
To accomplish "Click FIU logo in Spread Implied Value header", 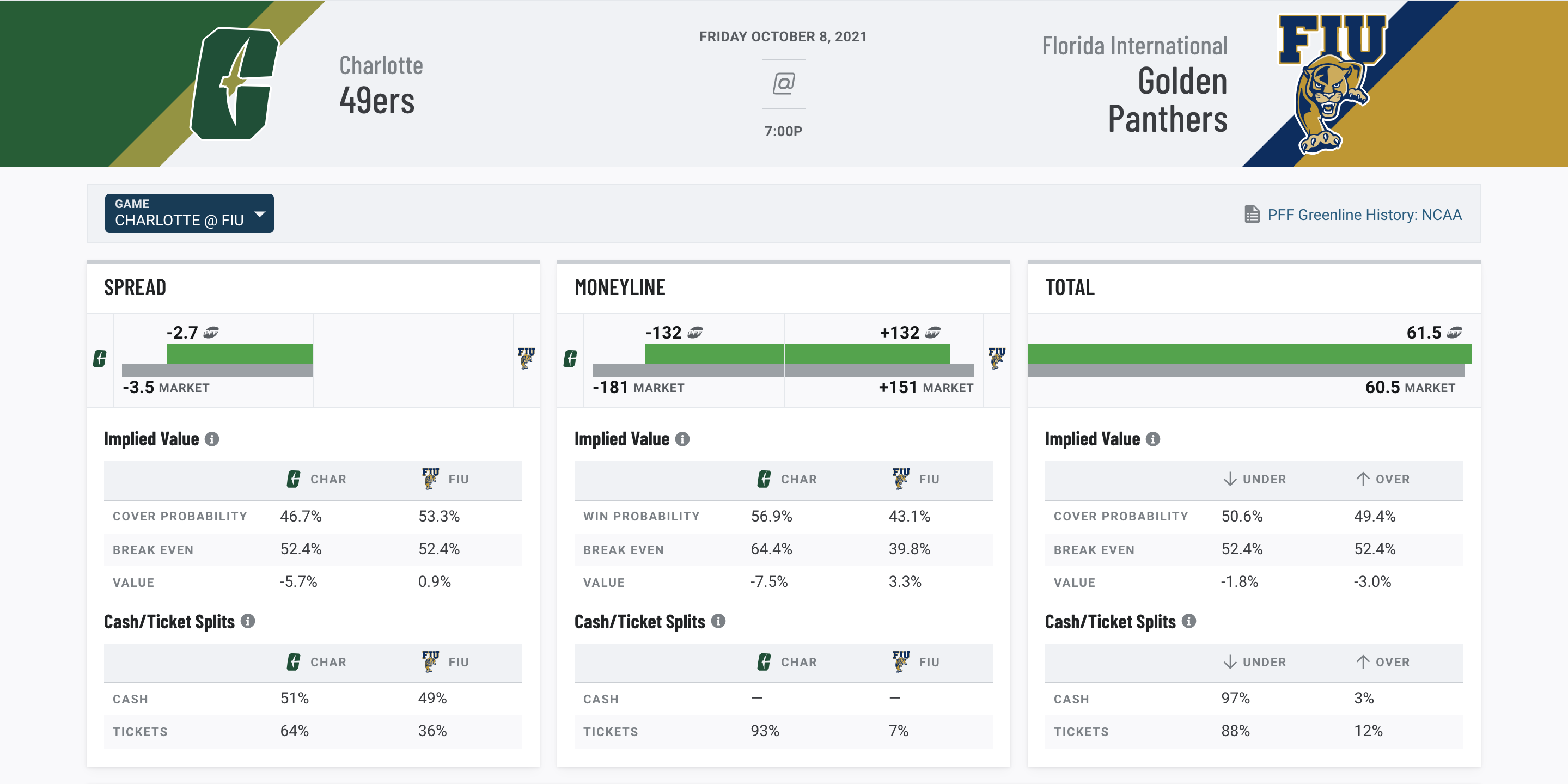I will coord(430,479).
